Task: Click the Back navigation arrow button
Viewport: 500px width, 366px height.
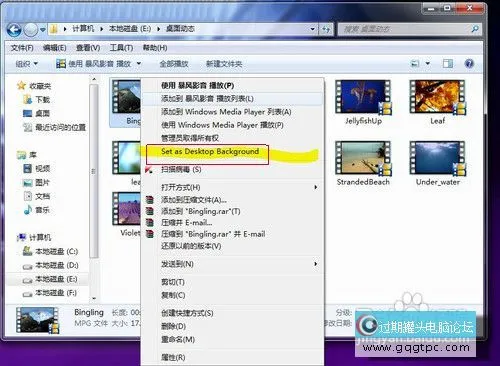Action: pos(14,30)
